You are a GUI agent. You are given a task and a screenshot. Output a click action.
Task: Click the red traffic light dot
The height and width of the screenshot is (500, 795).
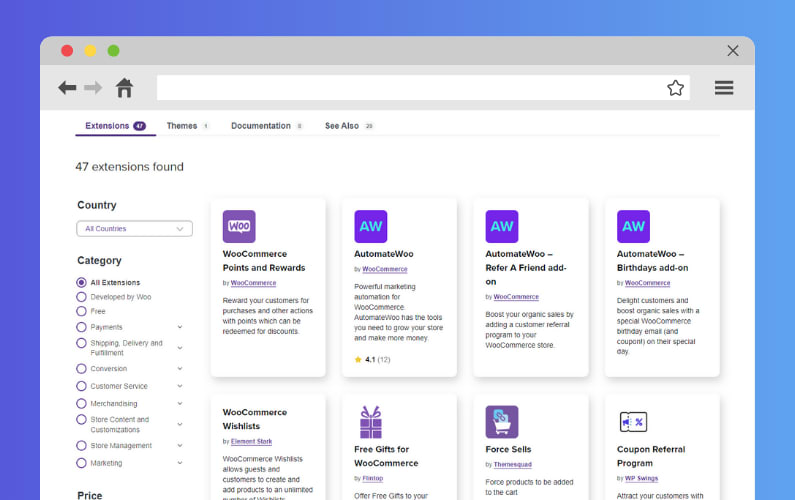[67, 51]
